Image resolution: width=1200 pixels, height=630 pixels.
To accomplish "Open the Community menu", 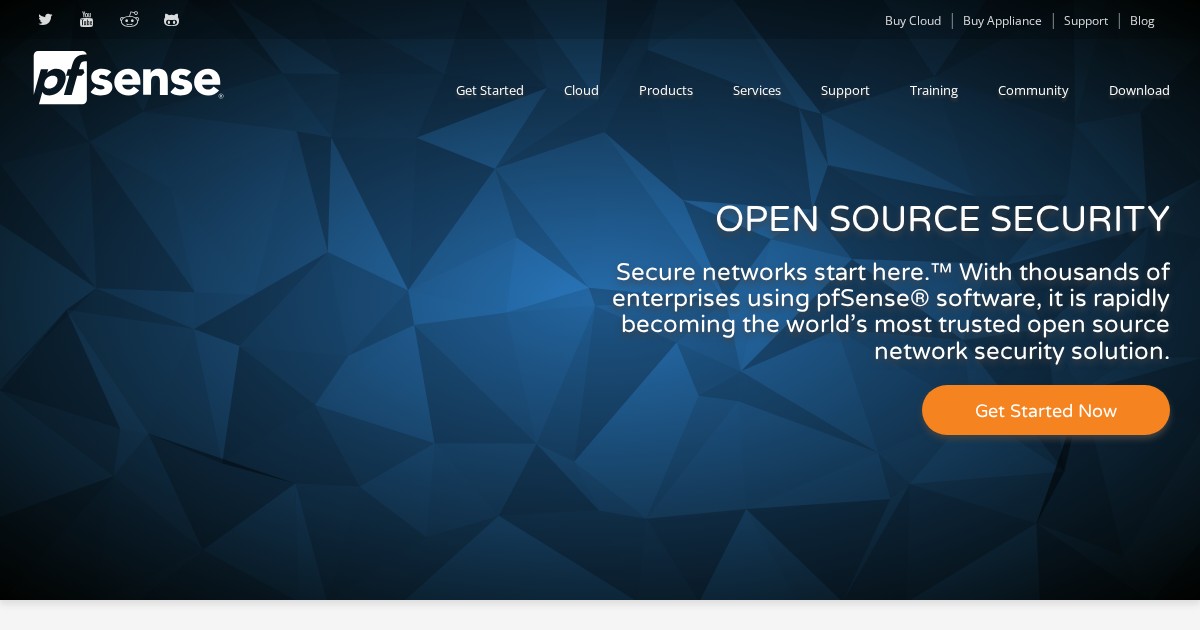I will (1033, 91).
